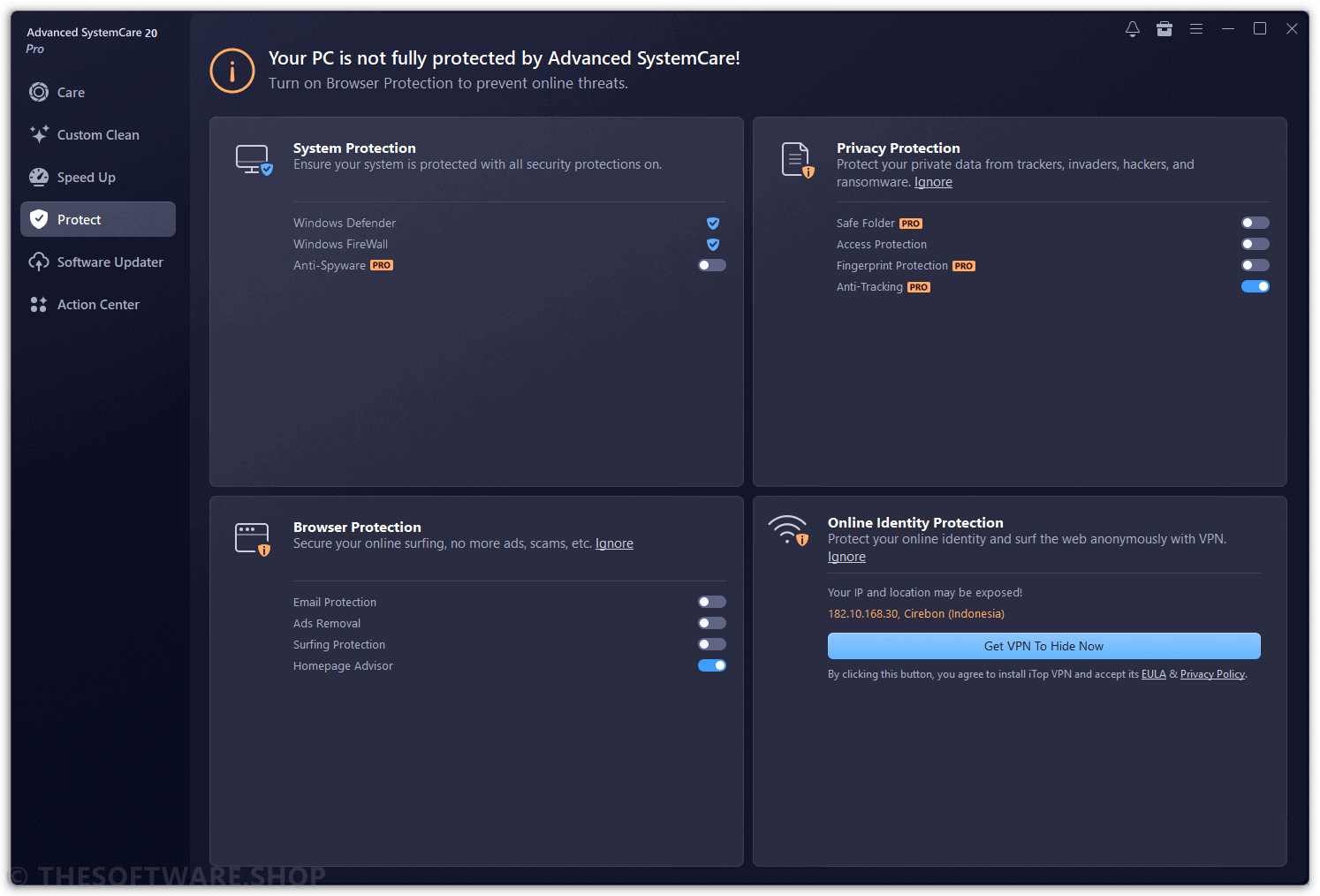Screen dimensions: 1320x896
Task: Click the Browser Protection window icon
Action: 253,539
